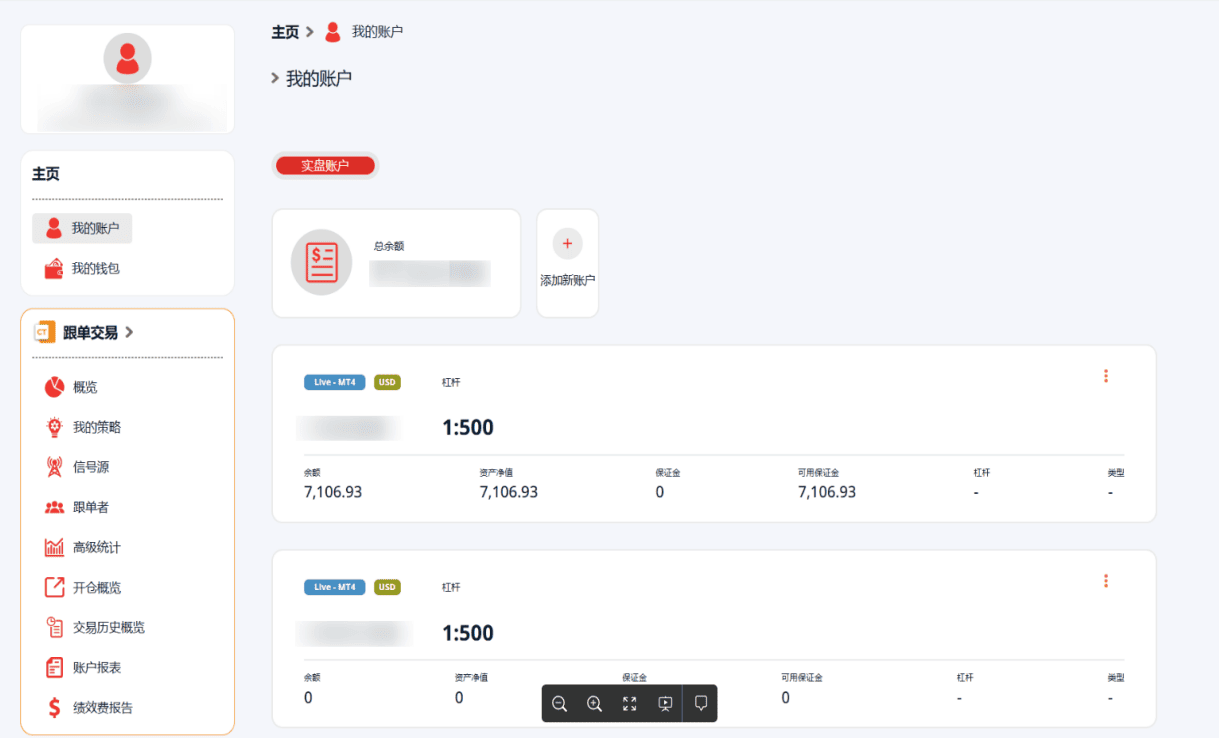Select the 实盘账户 tab pill
1219x738 pixels.
pos(325,166)
